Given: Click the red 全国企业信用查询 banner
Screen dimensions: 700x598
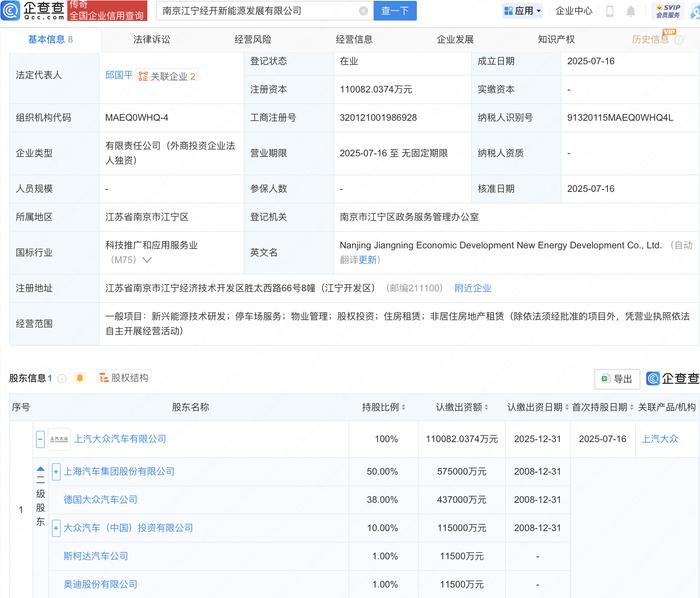Looking at the screenshot, I should click(x=107, y=11).
